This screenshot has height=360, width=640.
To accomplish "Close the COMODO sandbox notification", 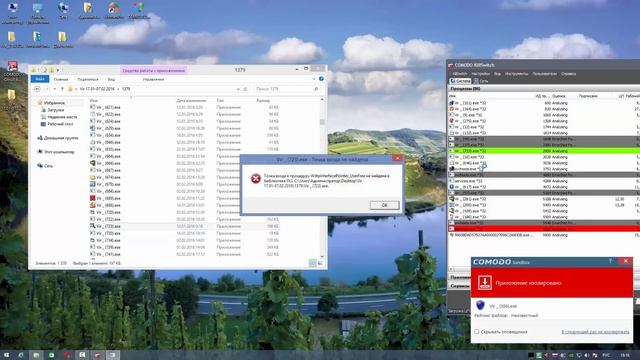I will (x=626, y=261).
